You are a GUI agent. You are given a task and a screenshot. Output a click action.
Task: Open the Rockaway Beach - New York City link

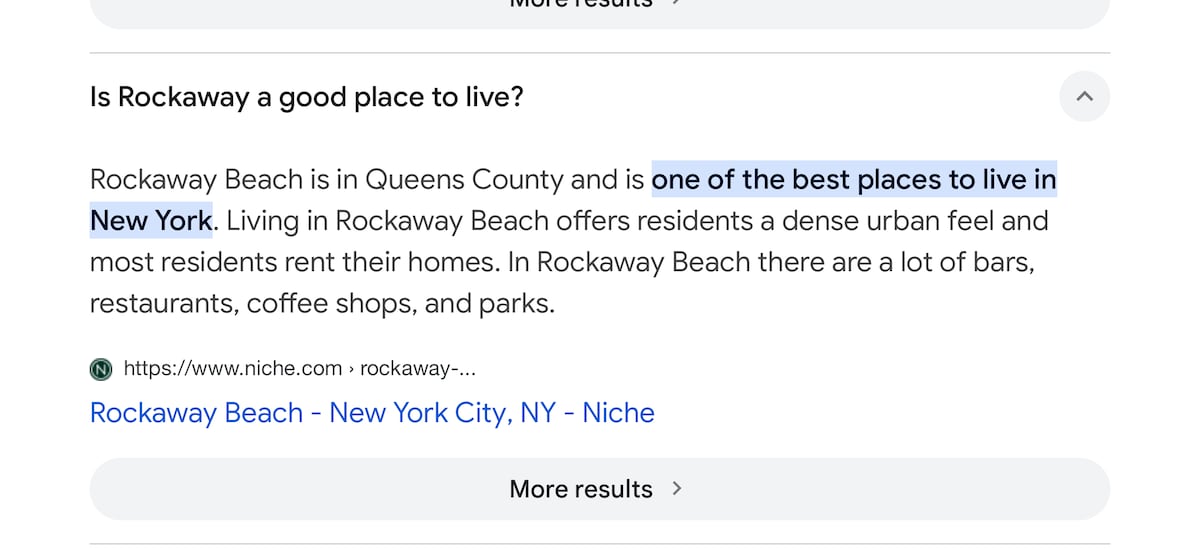point(372,413)
